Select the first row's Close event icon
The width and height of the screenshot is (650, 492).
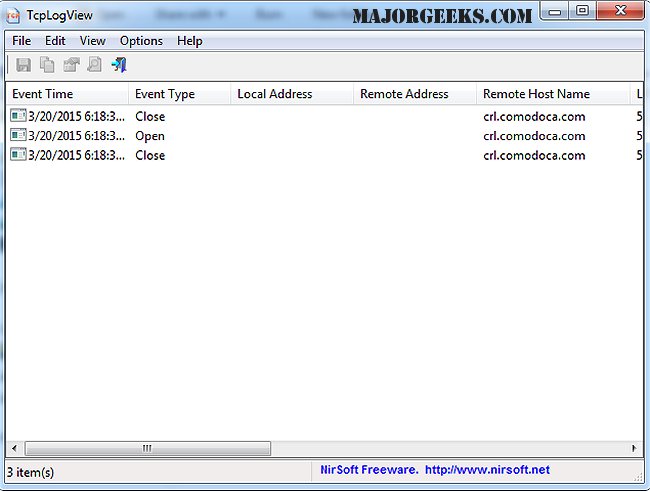(x=18, y=116)
